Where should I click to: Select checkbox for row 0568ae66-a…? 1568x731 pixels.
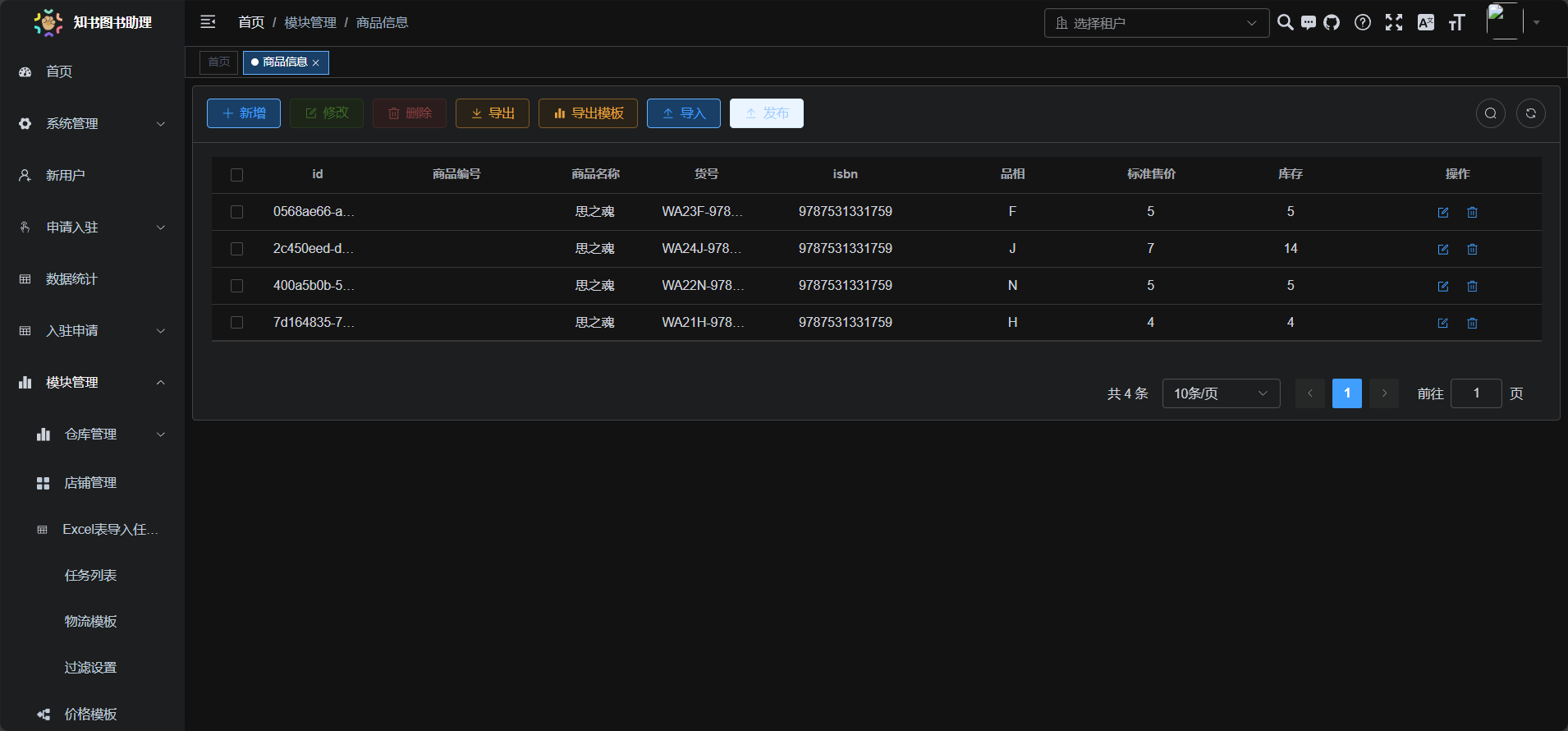(x=236, y=212)
